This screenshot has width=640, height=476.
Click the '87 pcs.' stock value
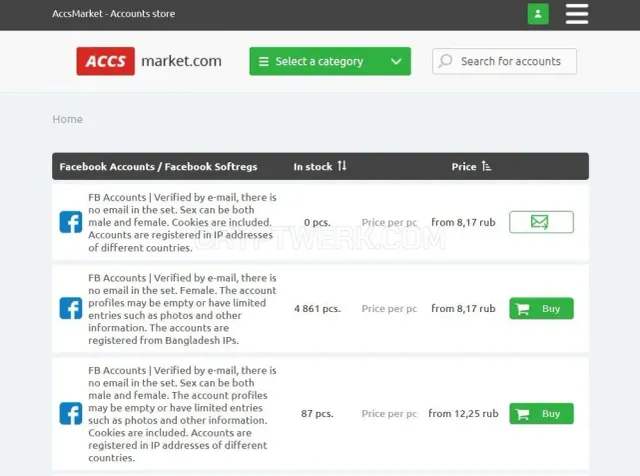317,414
